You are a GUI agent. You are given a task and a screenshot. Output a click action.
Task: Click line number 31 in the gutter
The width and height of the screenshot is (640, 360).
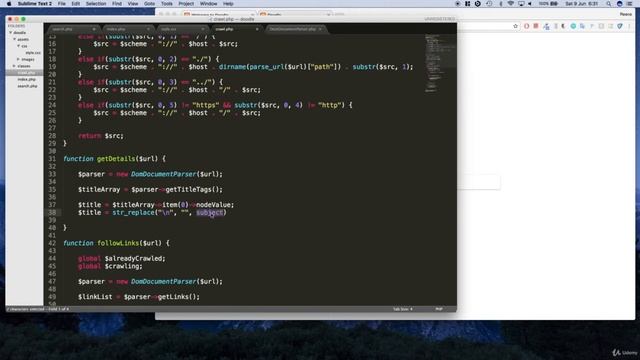[x=52, y=159]
